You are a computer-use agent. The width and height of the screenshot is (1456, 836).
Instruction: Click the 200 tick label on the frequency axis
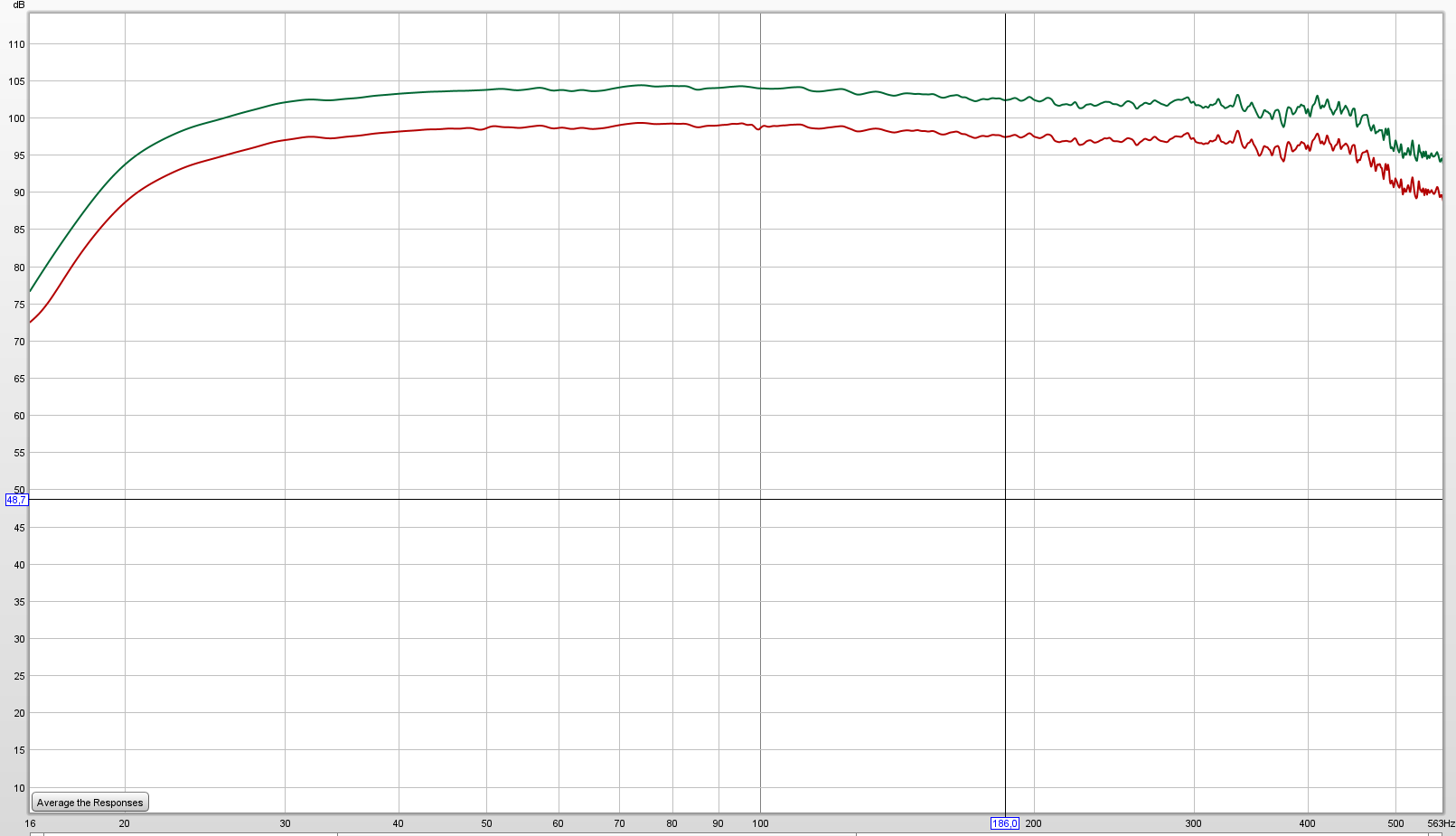point(1033,823)
